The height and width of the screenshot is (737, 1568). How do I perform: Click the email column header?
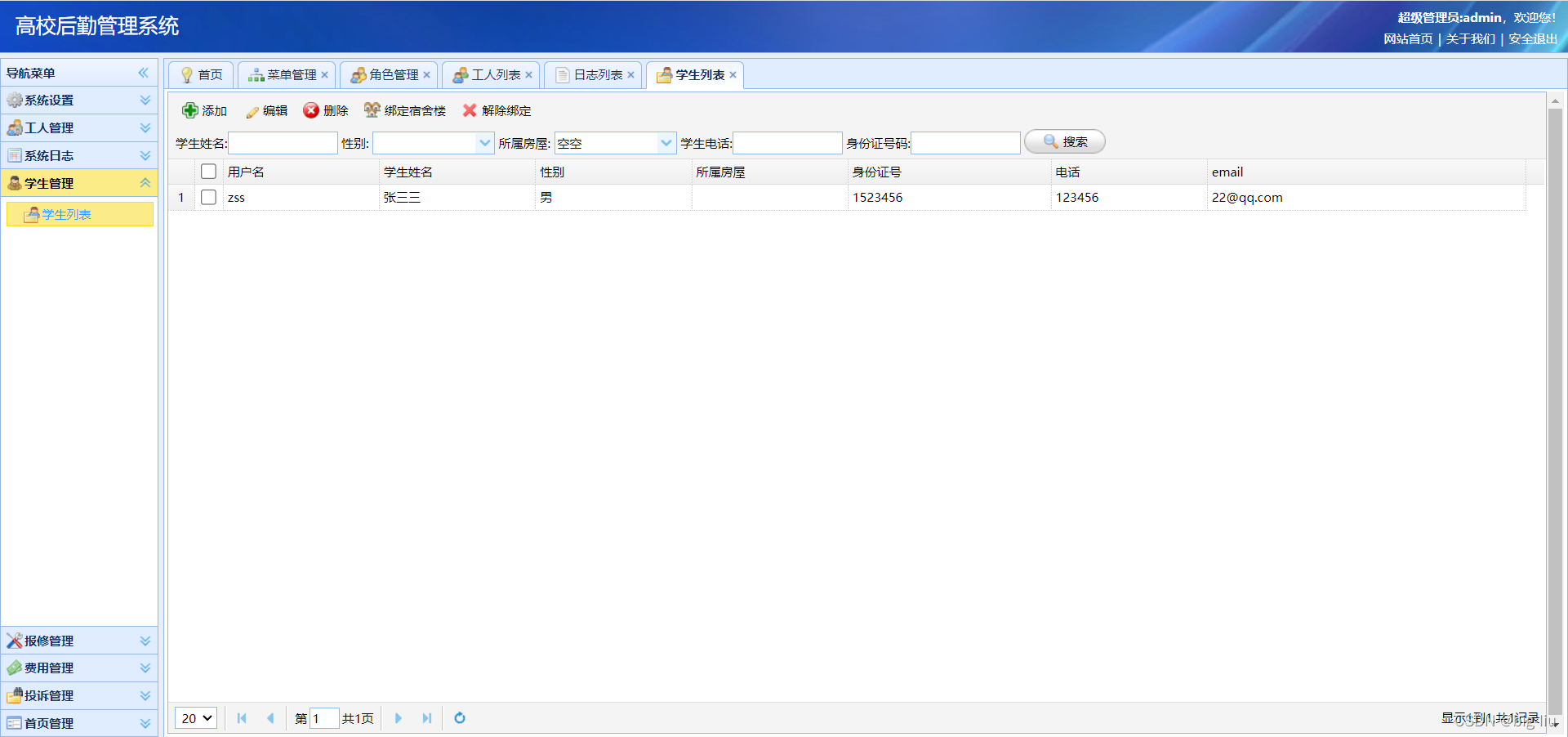[x=1366, y=172]
